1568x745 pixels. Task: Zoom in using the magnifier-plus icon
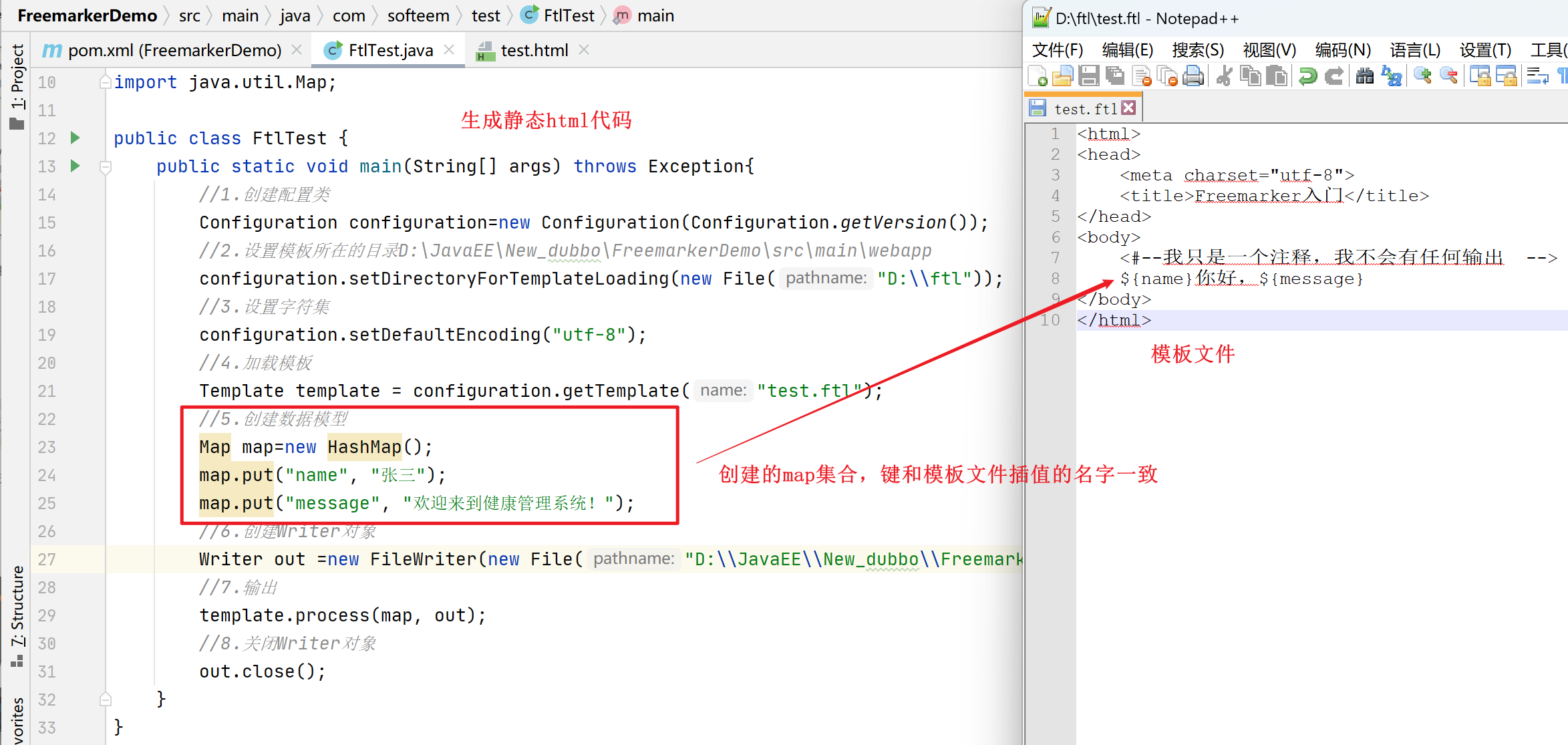point(1423,76)
